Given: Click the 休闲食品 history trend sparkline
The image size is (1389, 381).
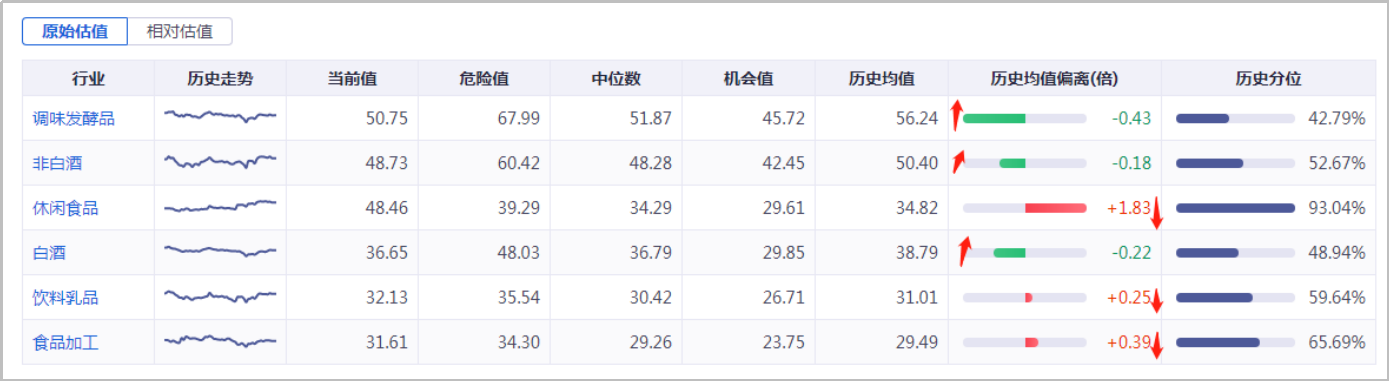Looking at the screenshot, I should pyautogui.click(x=220, y=207).
